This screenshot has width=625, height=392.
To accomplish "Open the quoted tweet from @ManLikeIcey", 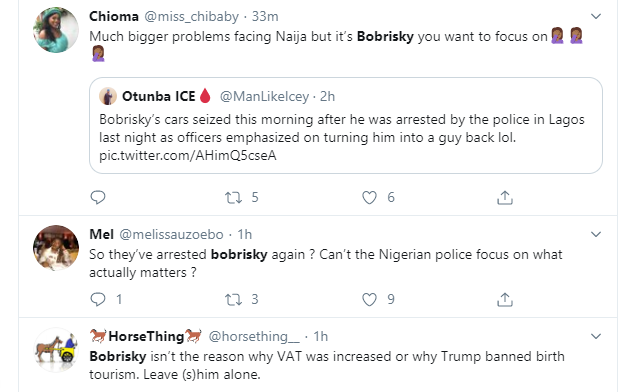I will pos(346,125).
